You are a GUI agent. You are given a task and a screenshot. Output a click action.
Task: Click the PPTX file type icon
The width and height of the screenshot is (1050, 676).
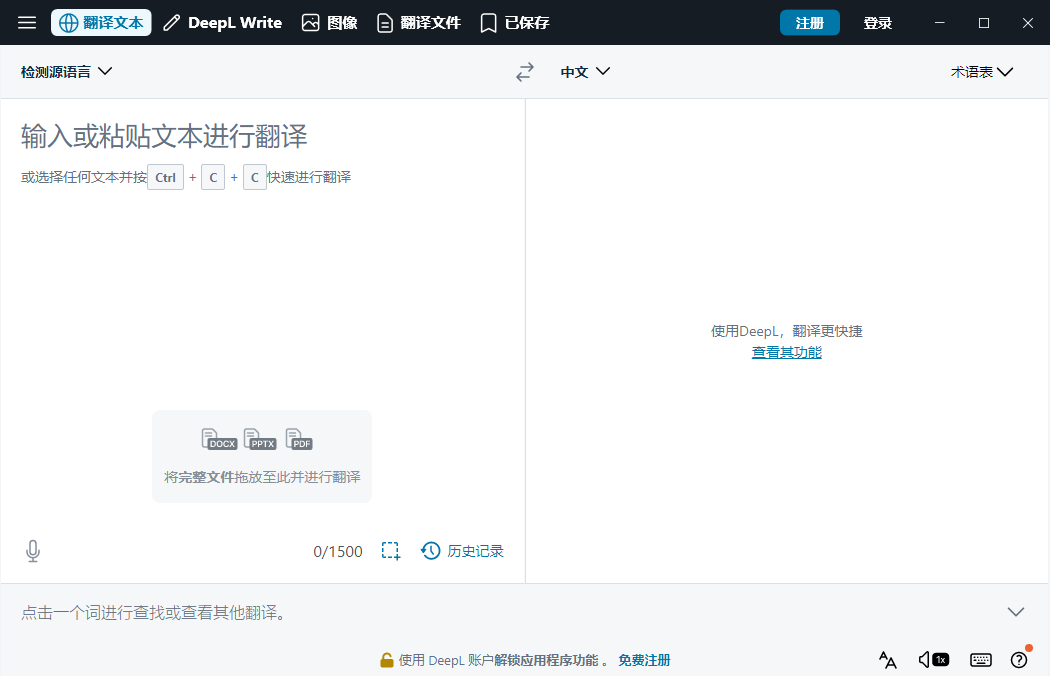point(260,440)
